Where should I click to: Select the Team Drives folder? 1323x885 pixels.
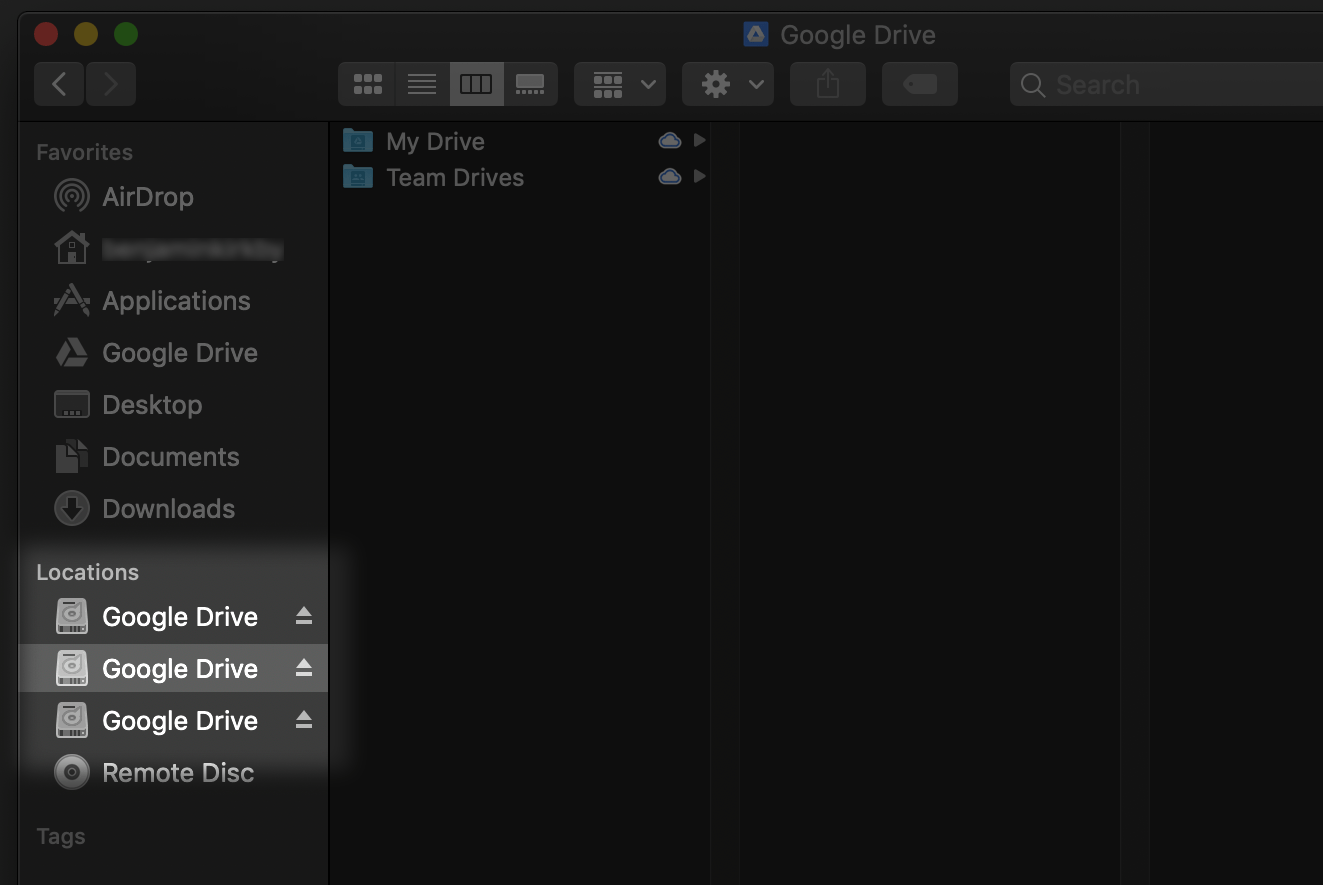(519, 177)
